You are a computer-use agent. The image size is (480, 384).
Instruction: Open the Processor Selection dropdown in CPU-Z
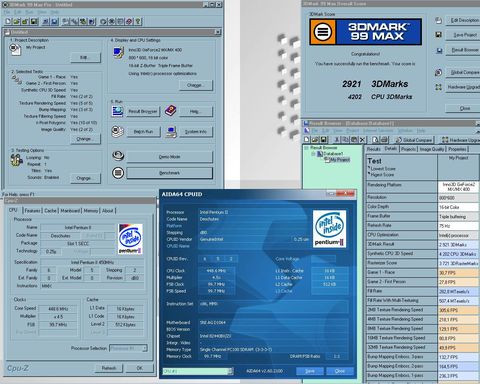145,348
